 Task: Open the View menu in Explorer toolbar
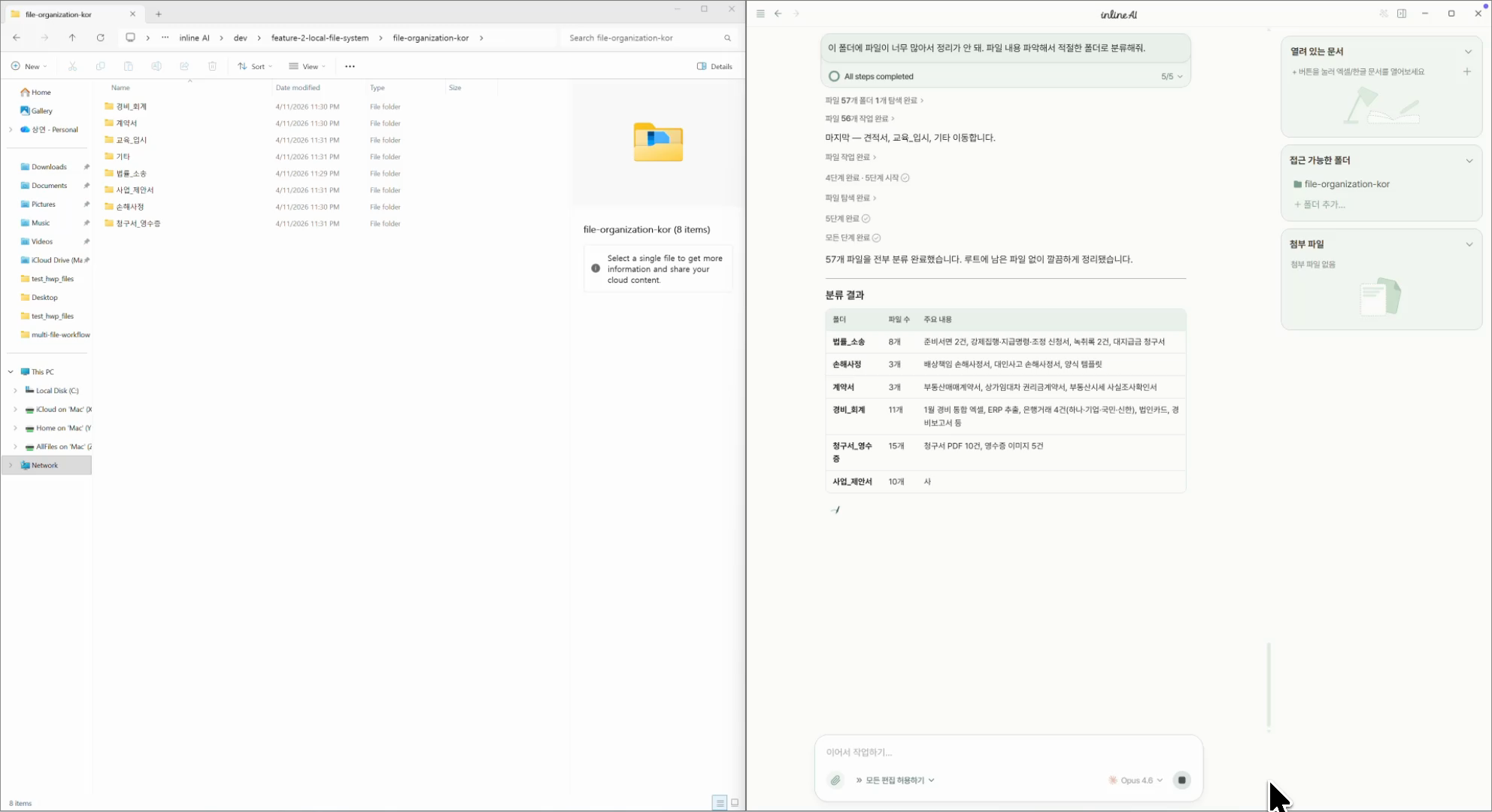[307, 66]
